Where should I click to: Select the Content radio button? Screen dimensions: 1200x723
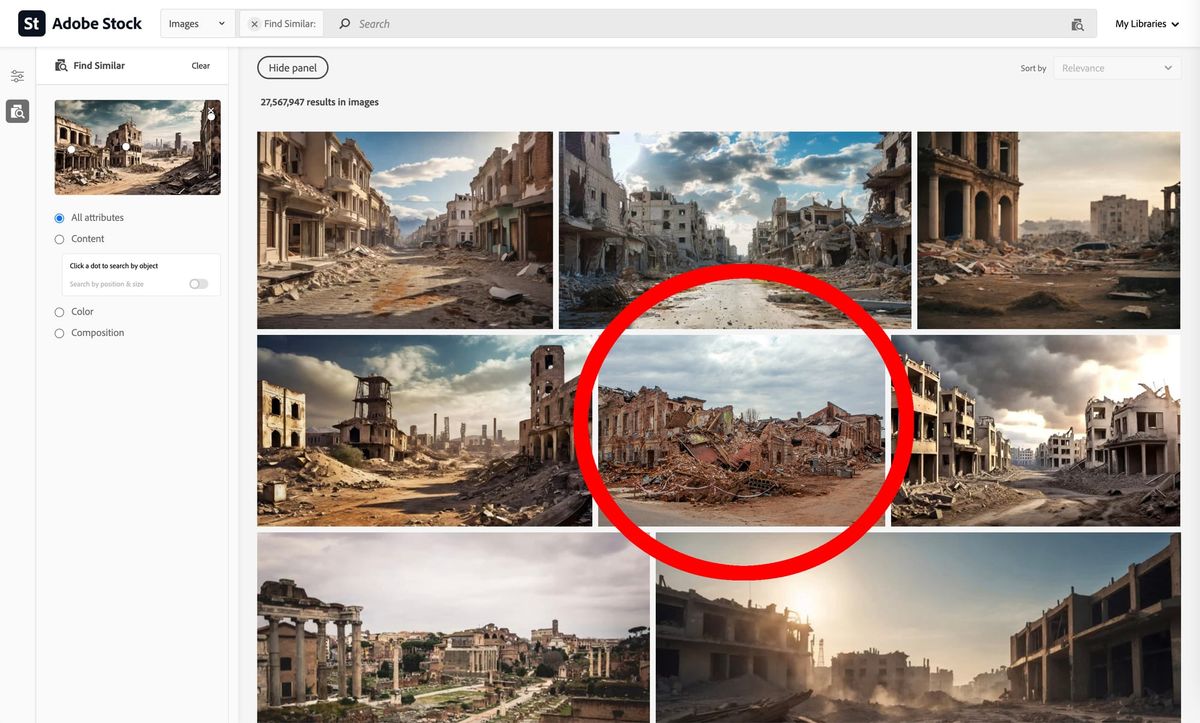click(x=58, y=239)
